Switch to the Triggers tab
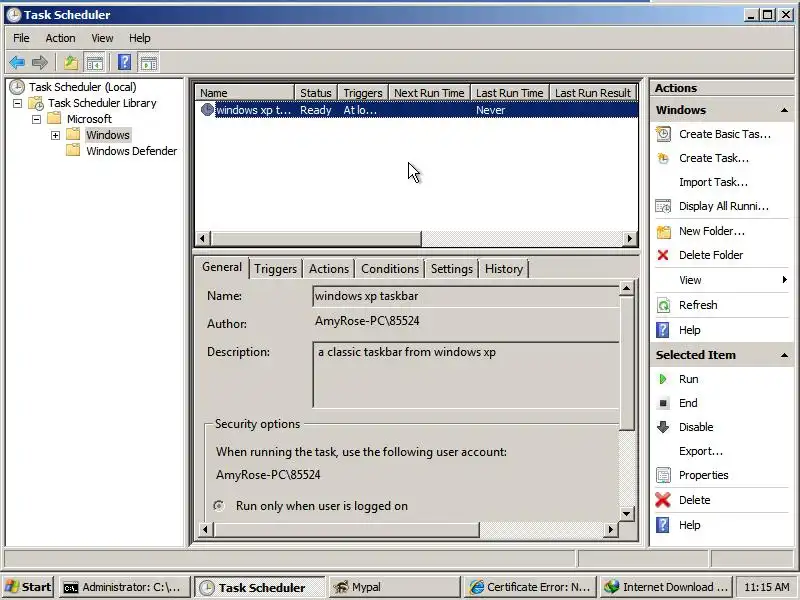This screenshot has width=800, height=600. pos(276,269)
